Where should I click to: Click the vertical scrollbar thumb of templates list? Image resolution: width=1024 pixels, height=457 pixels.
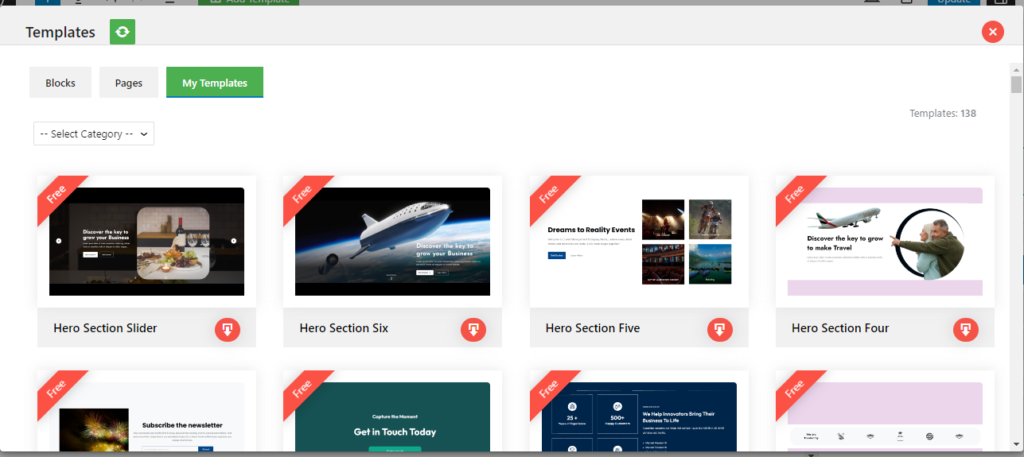coord(1016,85)
